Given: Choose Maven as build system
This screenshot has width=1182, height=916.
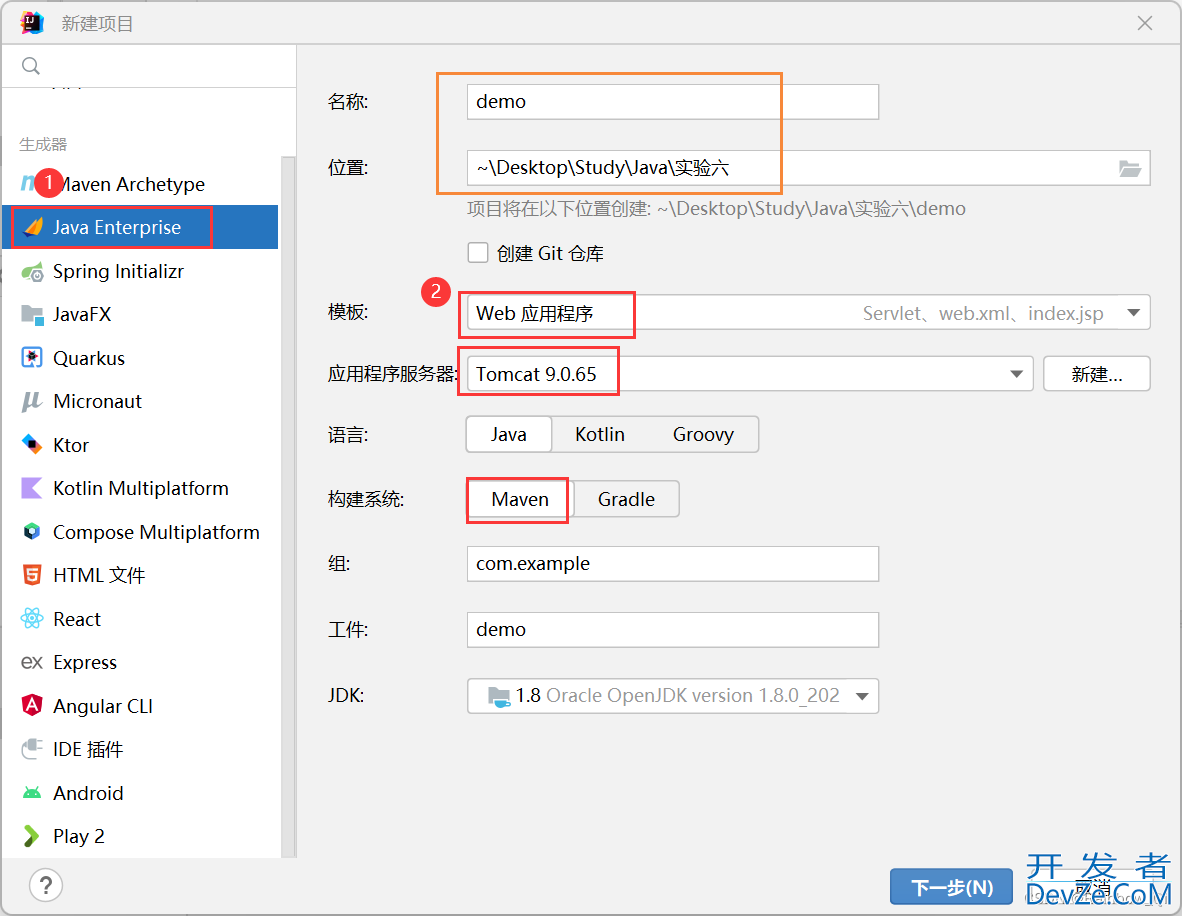Looking at the screenshot, I should [x=520, y=499].
